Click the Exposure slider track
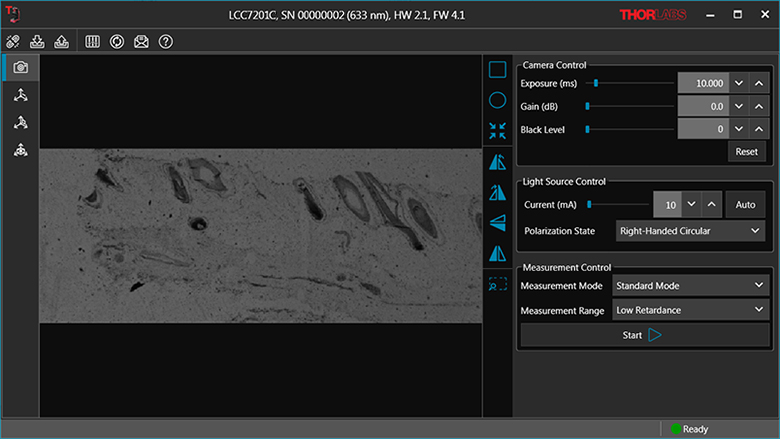 point(630,83)
